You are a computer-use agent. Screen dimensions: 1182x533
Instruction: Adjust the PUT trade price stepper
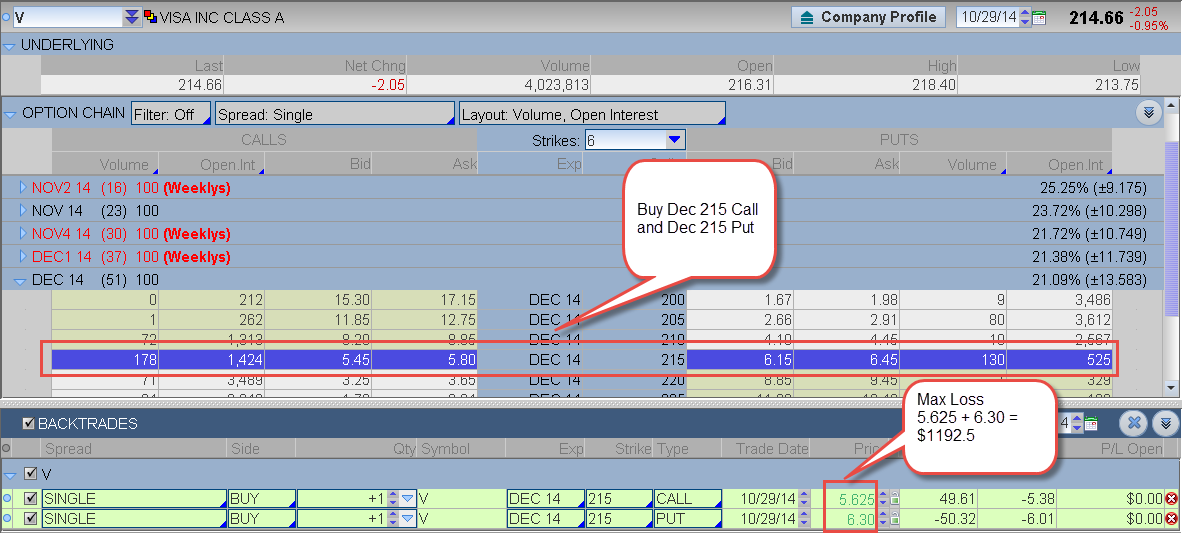(x=883, y=519)
